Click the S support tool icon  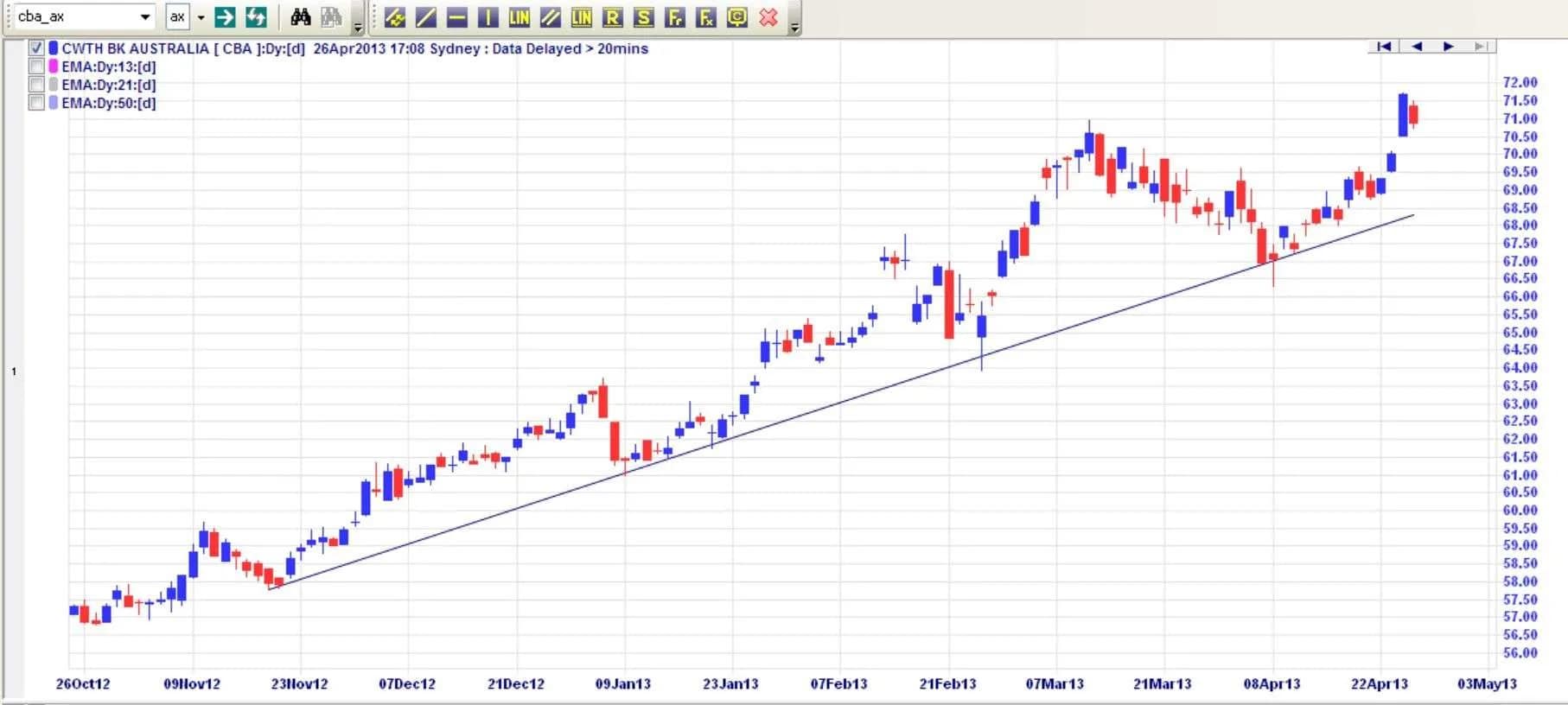643,17
